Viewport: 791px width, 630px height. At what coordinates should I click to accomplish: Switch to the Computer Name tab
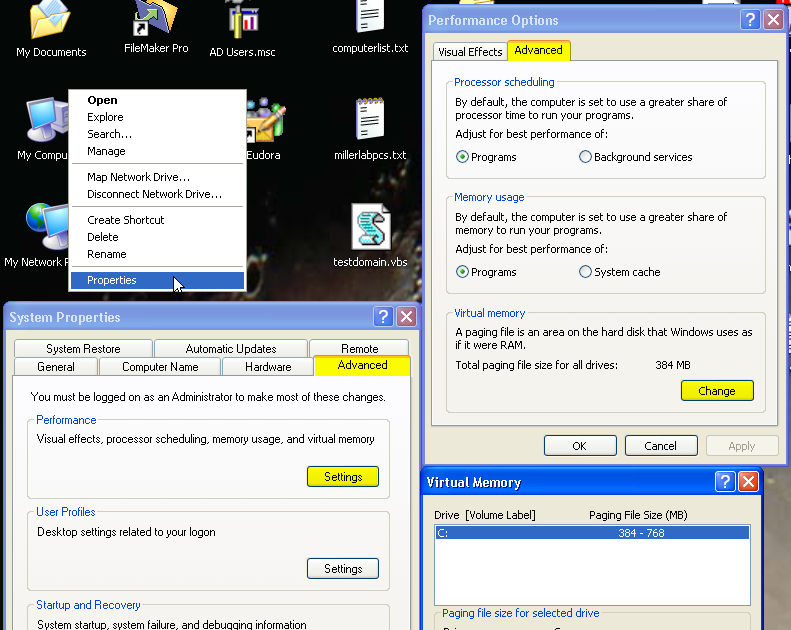(160, 367)
